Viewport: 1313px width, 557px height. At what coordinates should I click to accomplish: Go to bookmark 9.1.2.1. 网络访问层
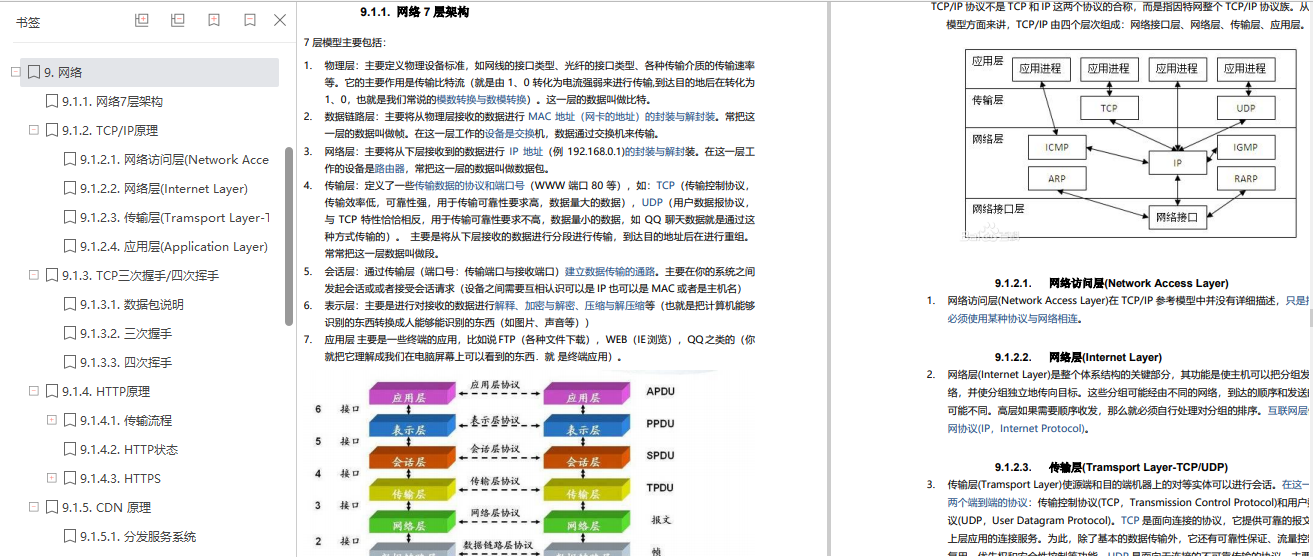[175, 159]
